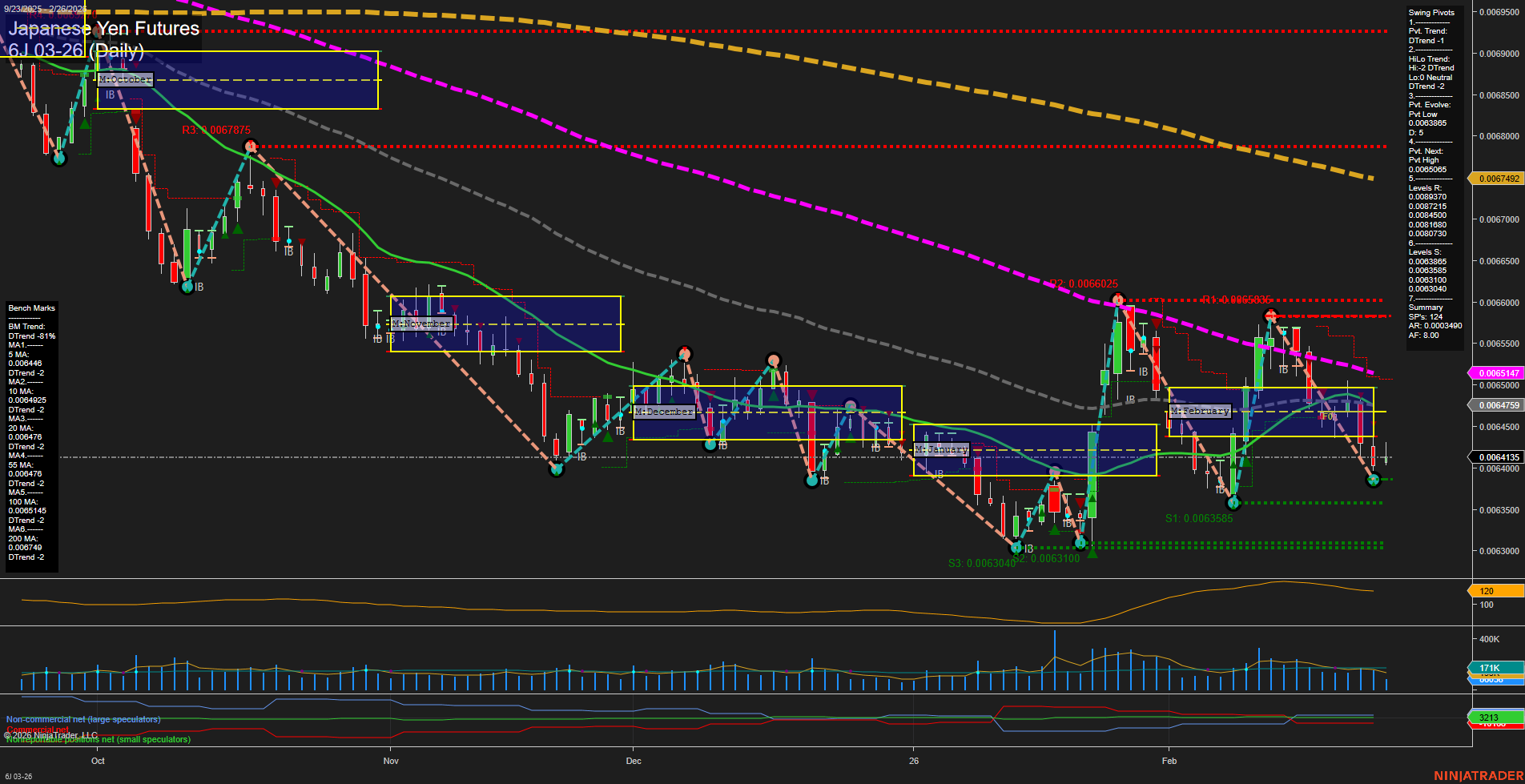Click the R3: 0.0067875 resistance label

click(218, 130)
